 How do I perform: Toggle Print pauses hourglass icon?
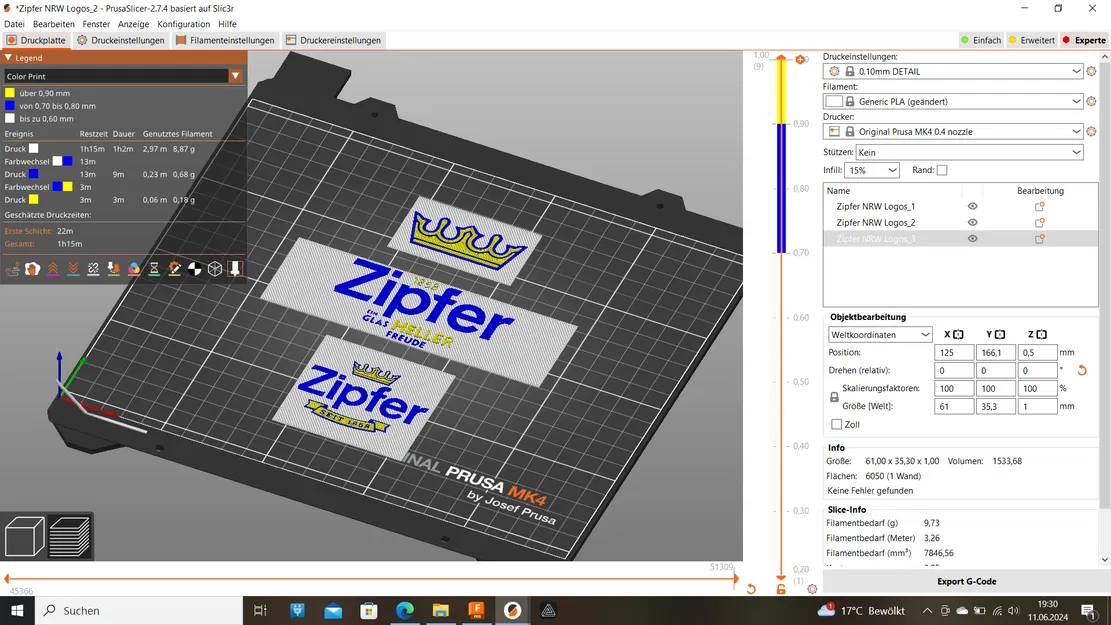[154, 269]
